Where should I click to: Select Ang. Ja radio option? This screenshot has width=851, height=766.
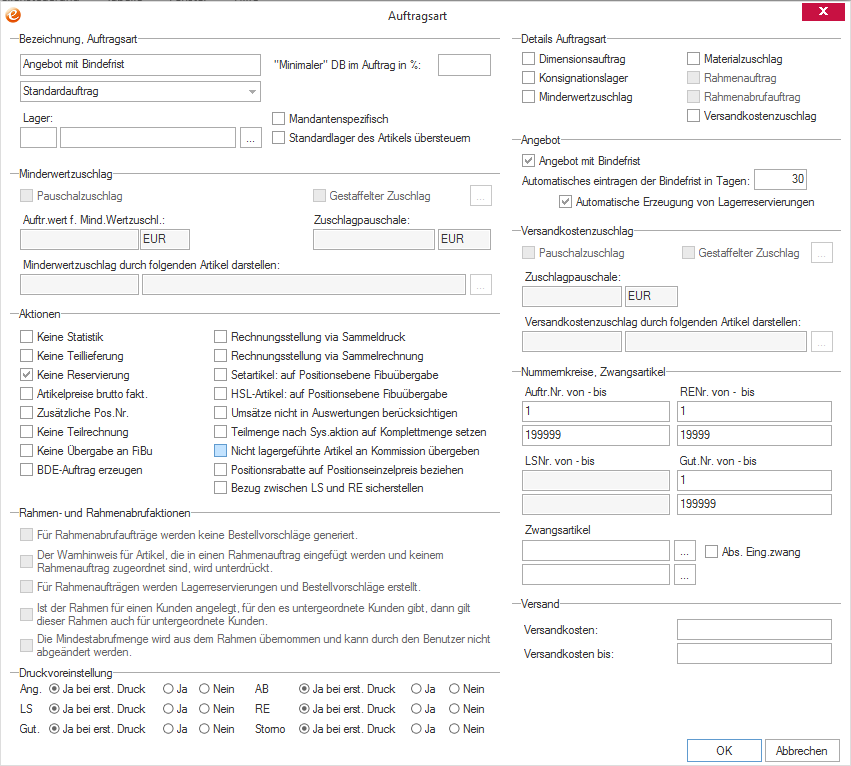pyautogui.click(x=168, y=689)
